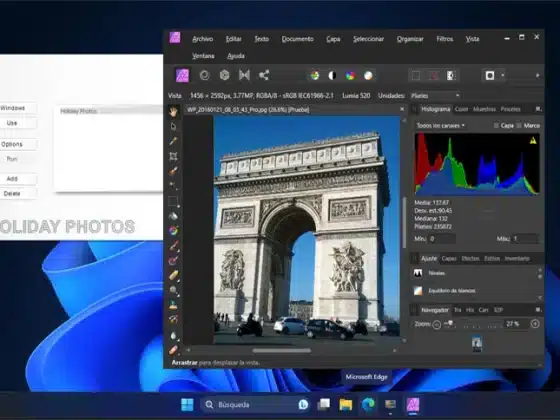Screen dimensions: 560x420
Task: Select the Flood Fill bucket tool
Action: (x=173, y=216)
